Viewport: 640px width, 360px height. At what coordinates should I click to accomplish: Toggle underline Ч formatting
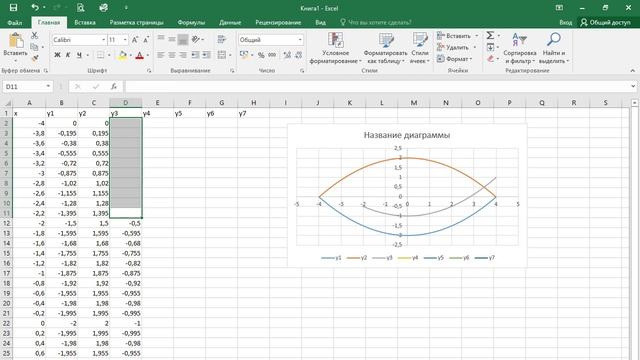click(79, 55)
